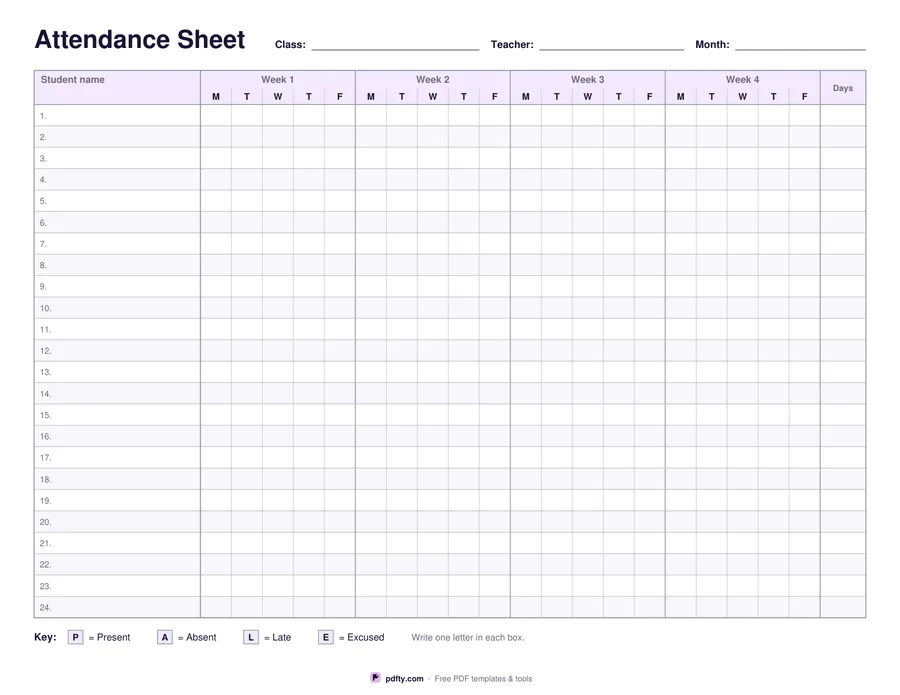Image resolution: width=900 pixels, height=695 pixels.
Task: Click the Week 1 Monday M header
Action: 216,96
